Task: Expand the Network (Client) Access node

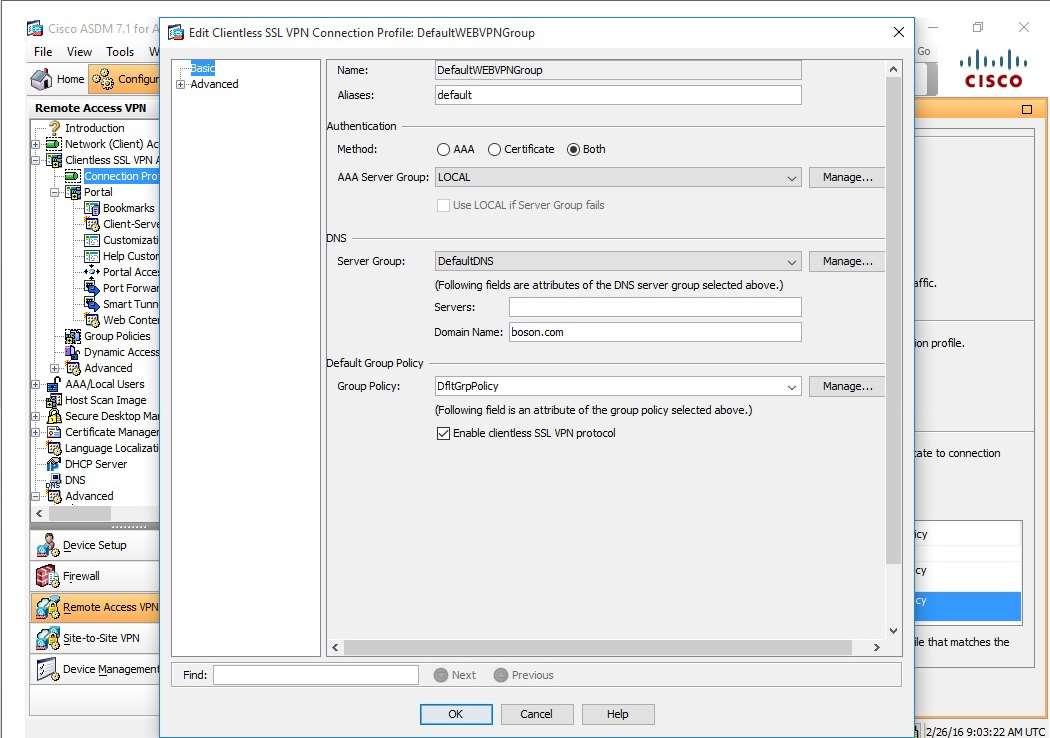Action: (x=35, y=144)
